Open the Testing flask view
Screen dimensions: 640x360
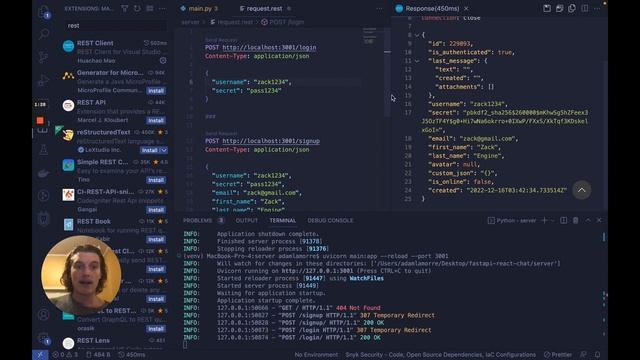[44, 150]
